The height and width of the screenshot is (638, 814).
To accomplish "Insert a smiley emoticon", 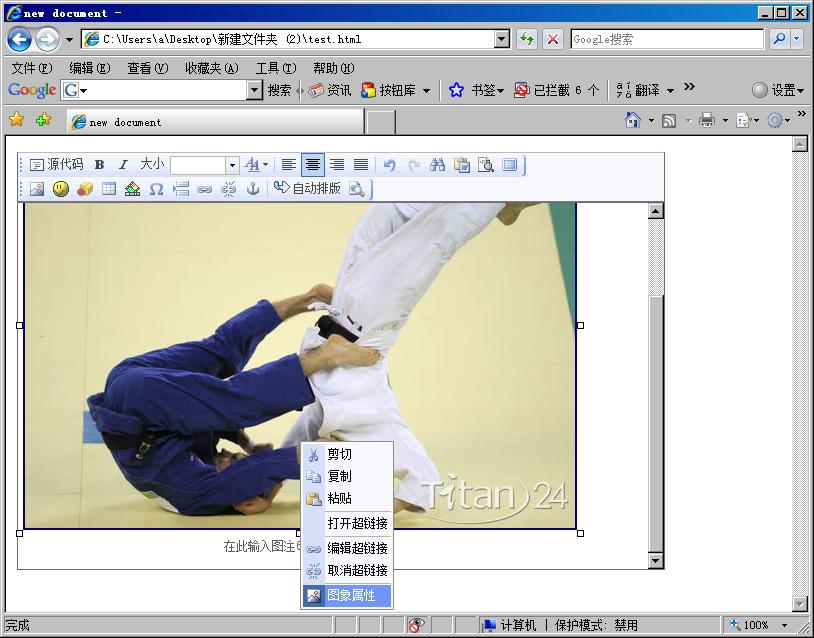I will pos(61,189).
